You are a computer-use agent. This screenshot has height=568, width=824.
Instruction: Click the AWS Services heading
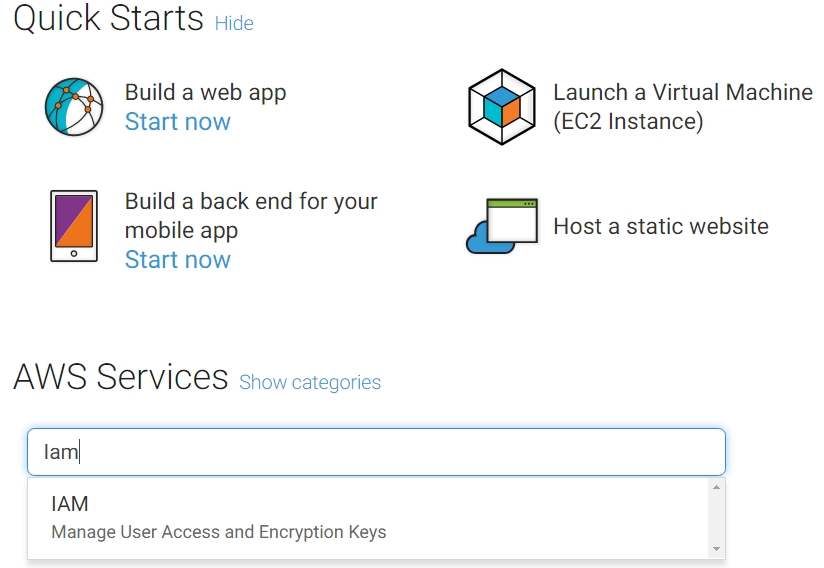pos(121,377)
